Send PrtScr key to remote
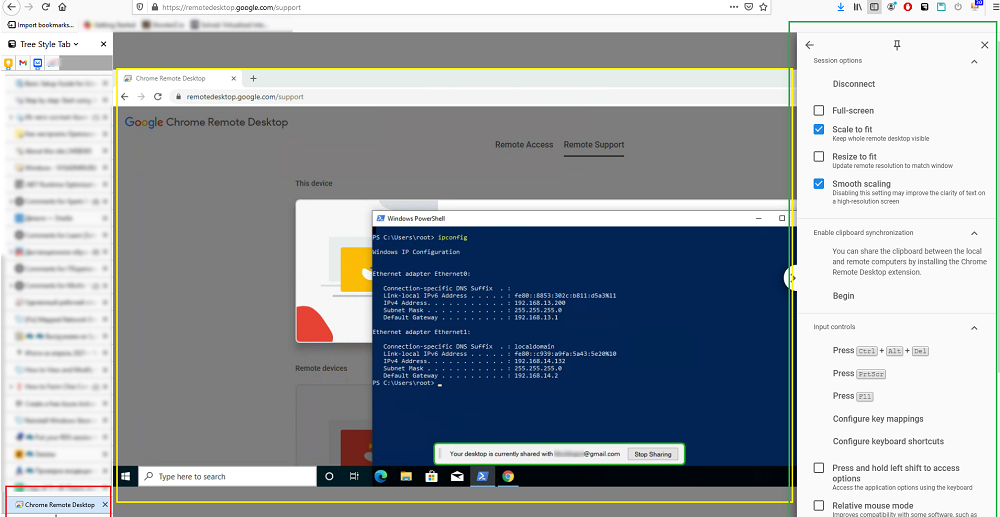The width and height of the screenshot is (1000, 517). pos(858,374)
